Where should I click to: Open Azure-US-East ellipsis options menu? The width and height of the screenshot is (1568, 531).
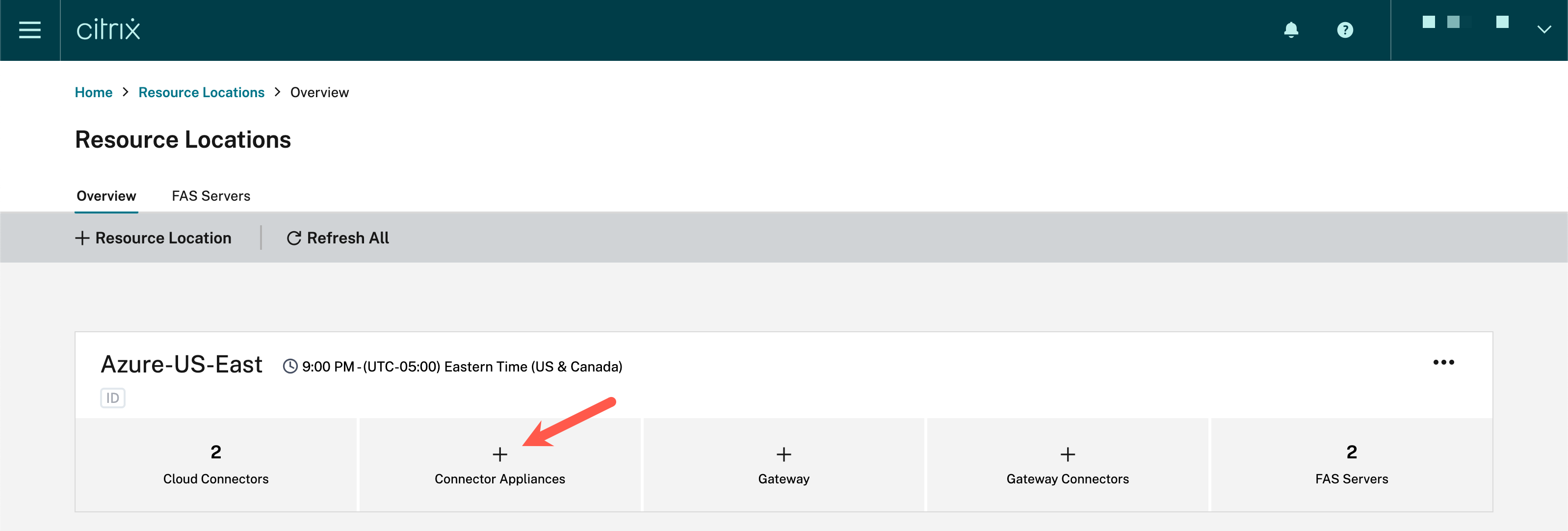tap(1443, 362)
